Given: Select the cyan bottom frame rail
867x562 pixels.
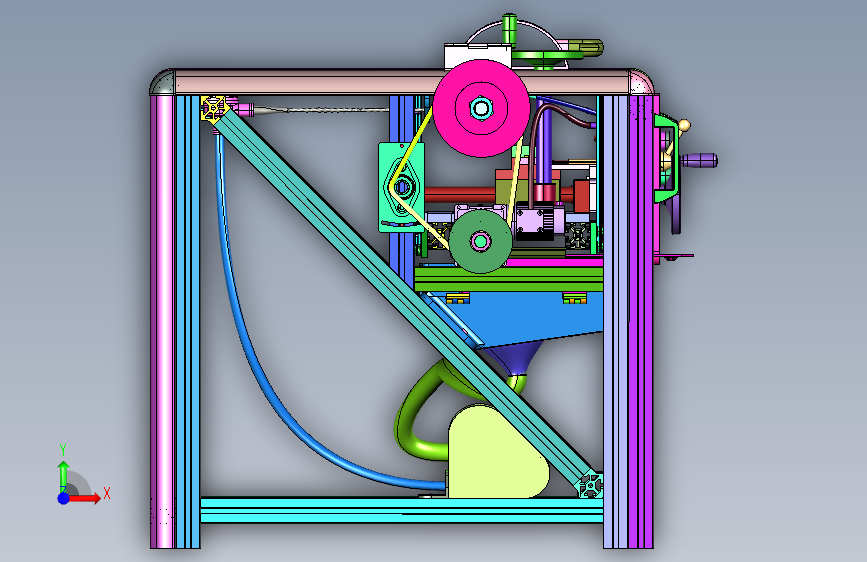Looking at the screenshot, I should coord(402,511).
